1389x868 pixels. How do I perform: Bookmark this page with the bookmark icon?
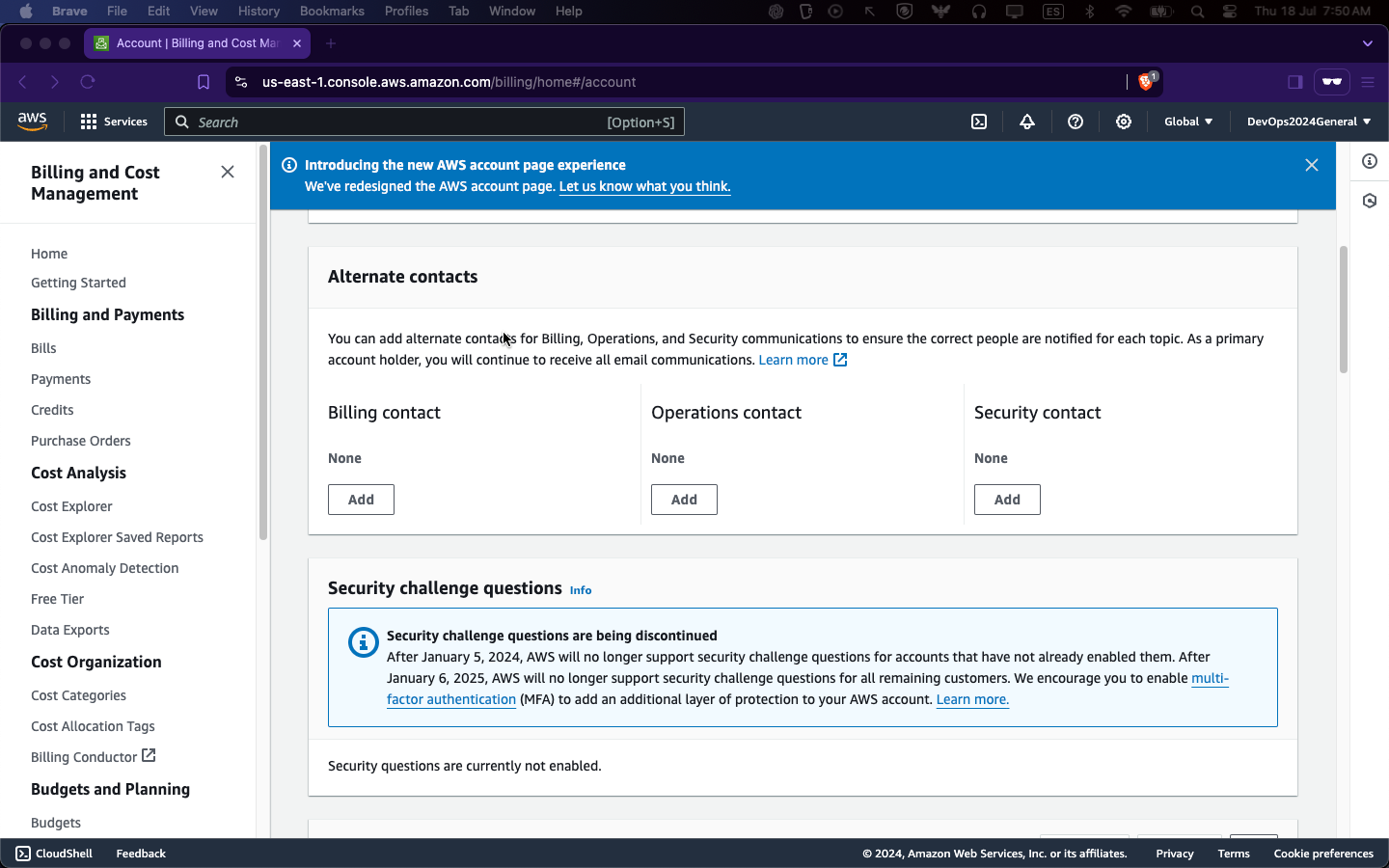pyautogui.click(x=204, y=82)
